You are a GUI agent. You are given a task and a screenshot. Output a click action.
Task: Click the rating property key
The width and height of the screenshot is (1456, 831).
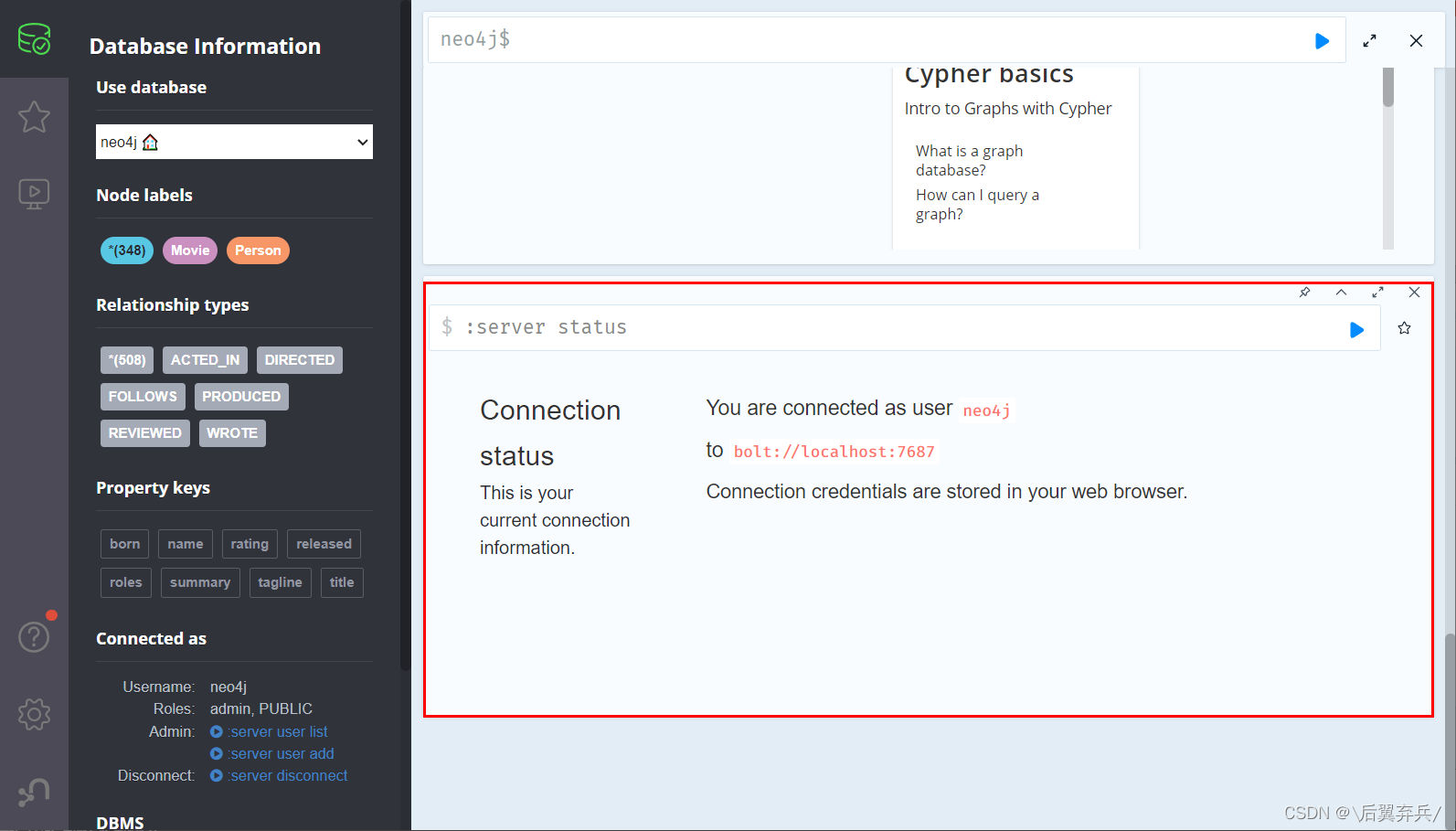point(250,544)
